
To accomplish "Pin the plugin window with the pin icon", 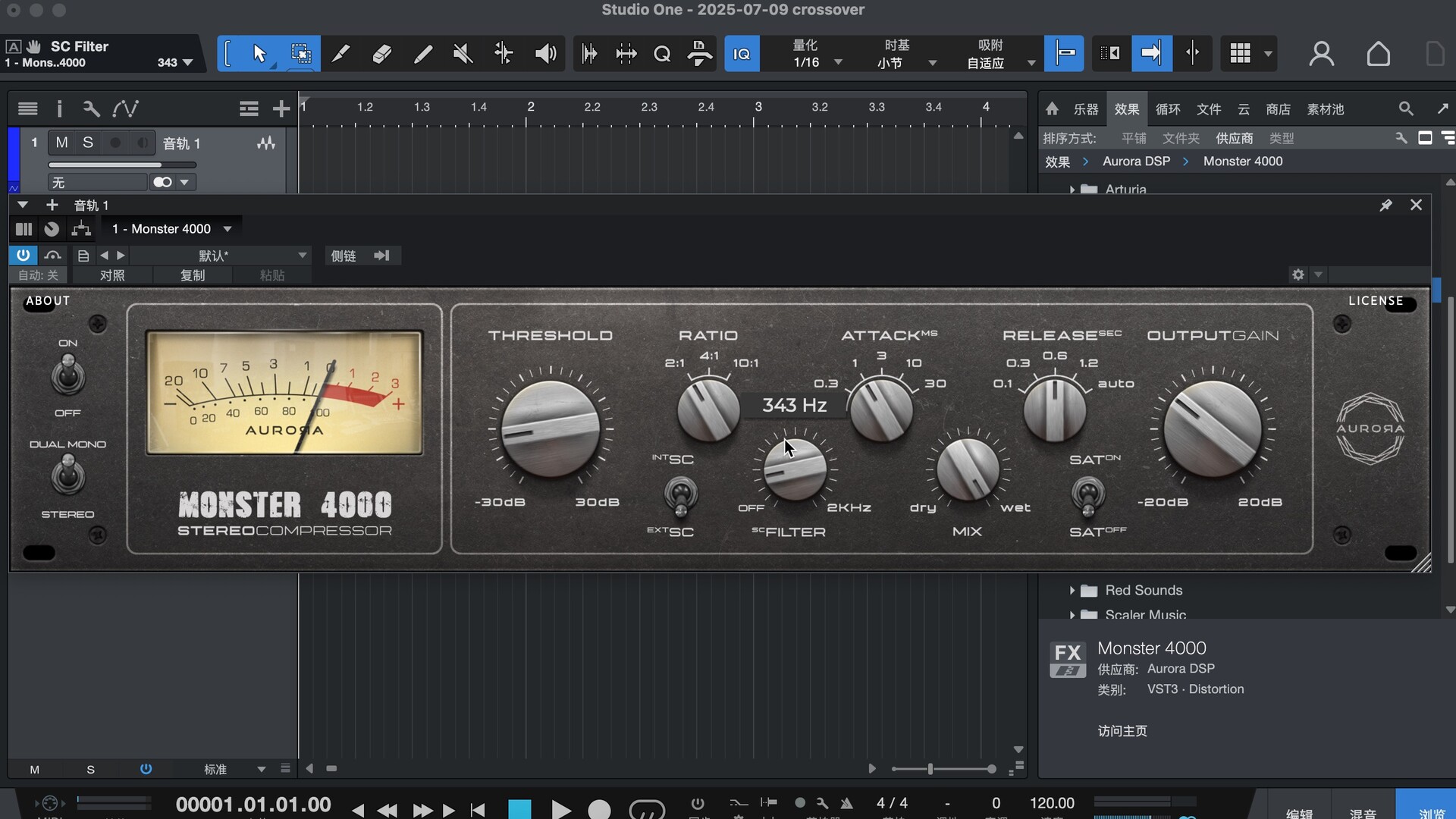I will pos(1385,205).
